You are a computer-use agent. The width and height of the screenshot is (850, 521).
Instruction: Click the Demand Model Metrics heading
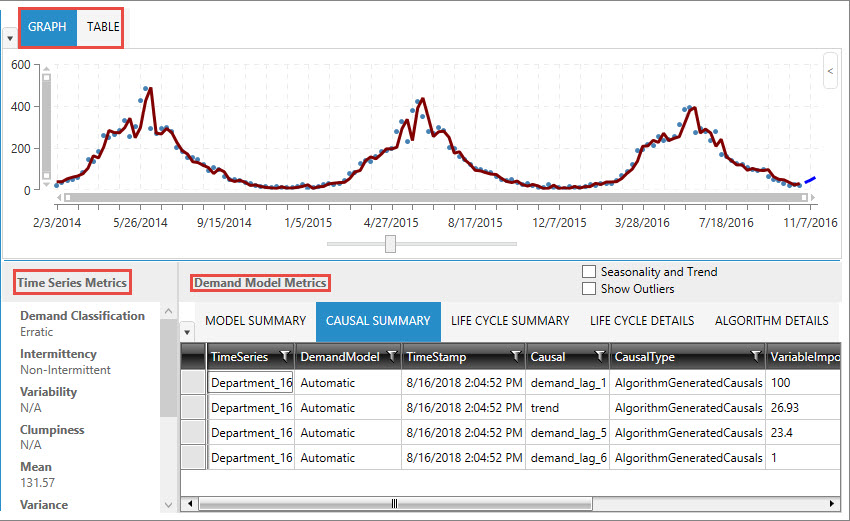coord(260,282)
